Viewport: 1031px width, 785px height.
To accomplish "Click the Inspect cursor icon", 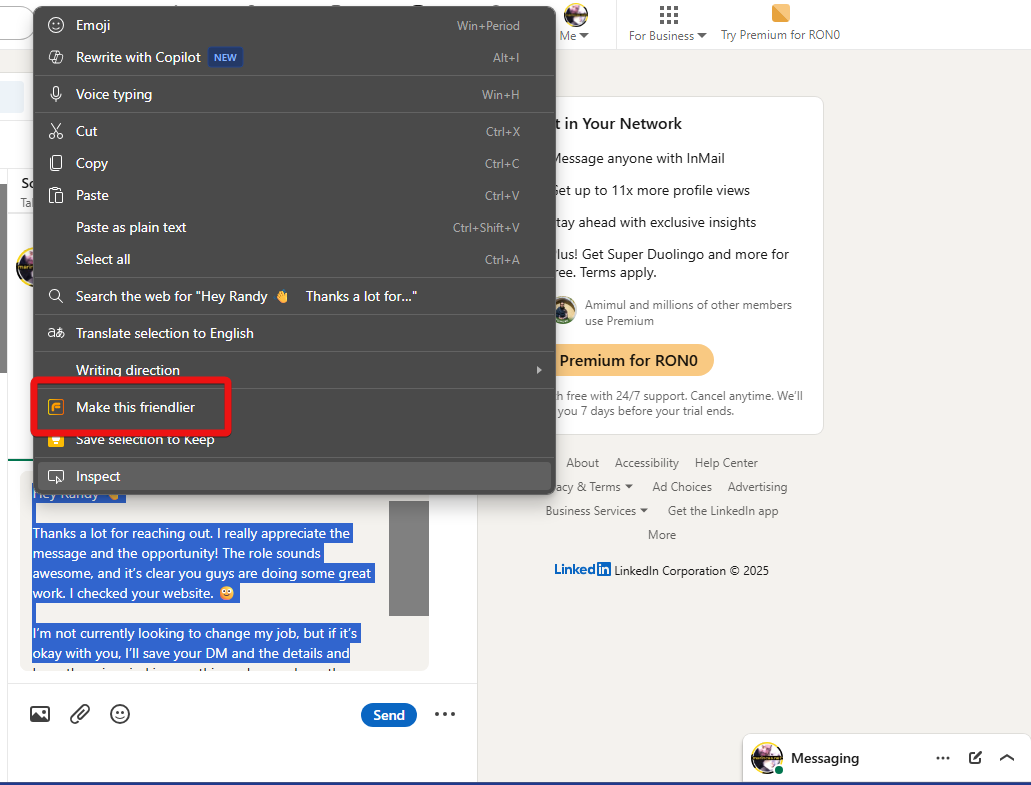I will pos(56,477).
